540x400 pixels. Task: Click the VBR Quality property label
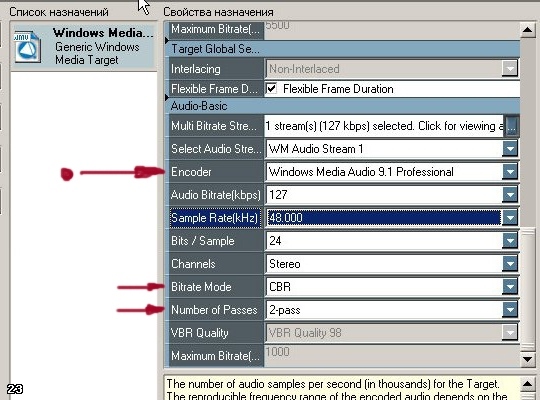(x=216, y=332)
